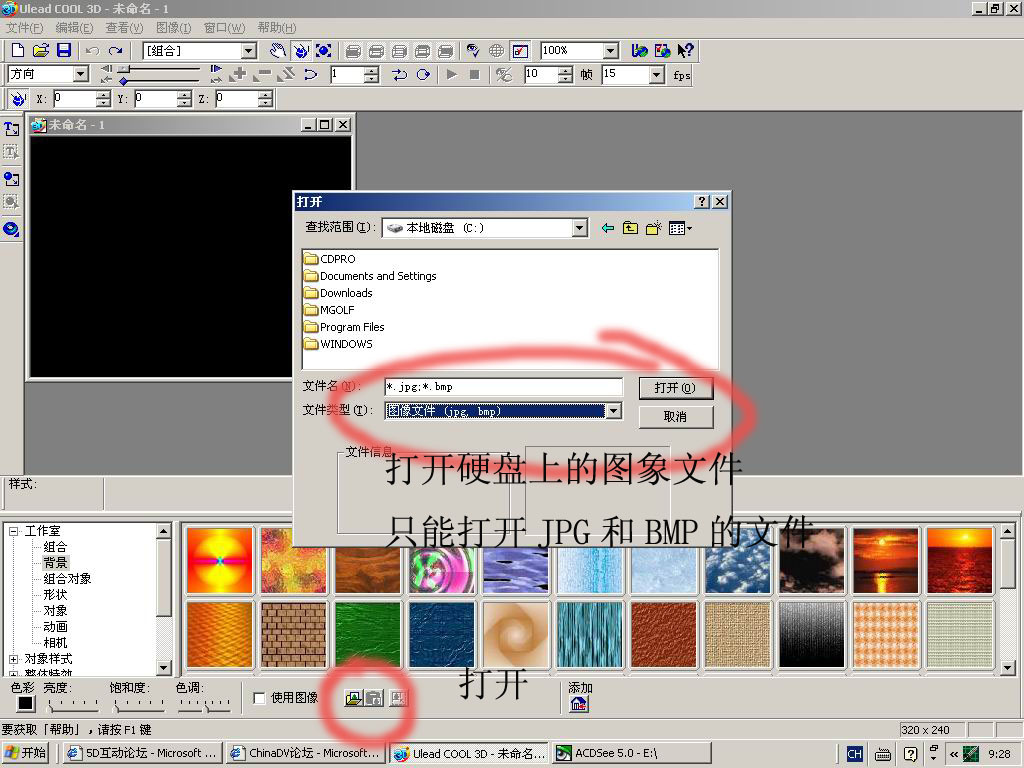The height and width of the screenshot is (768, 1024).
Task: Open the 100% zoom dropdown
Action: click(611, 51)
